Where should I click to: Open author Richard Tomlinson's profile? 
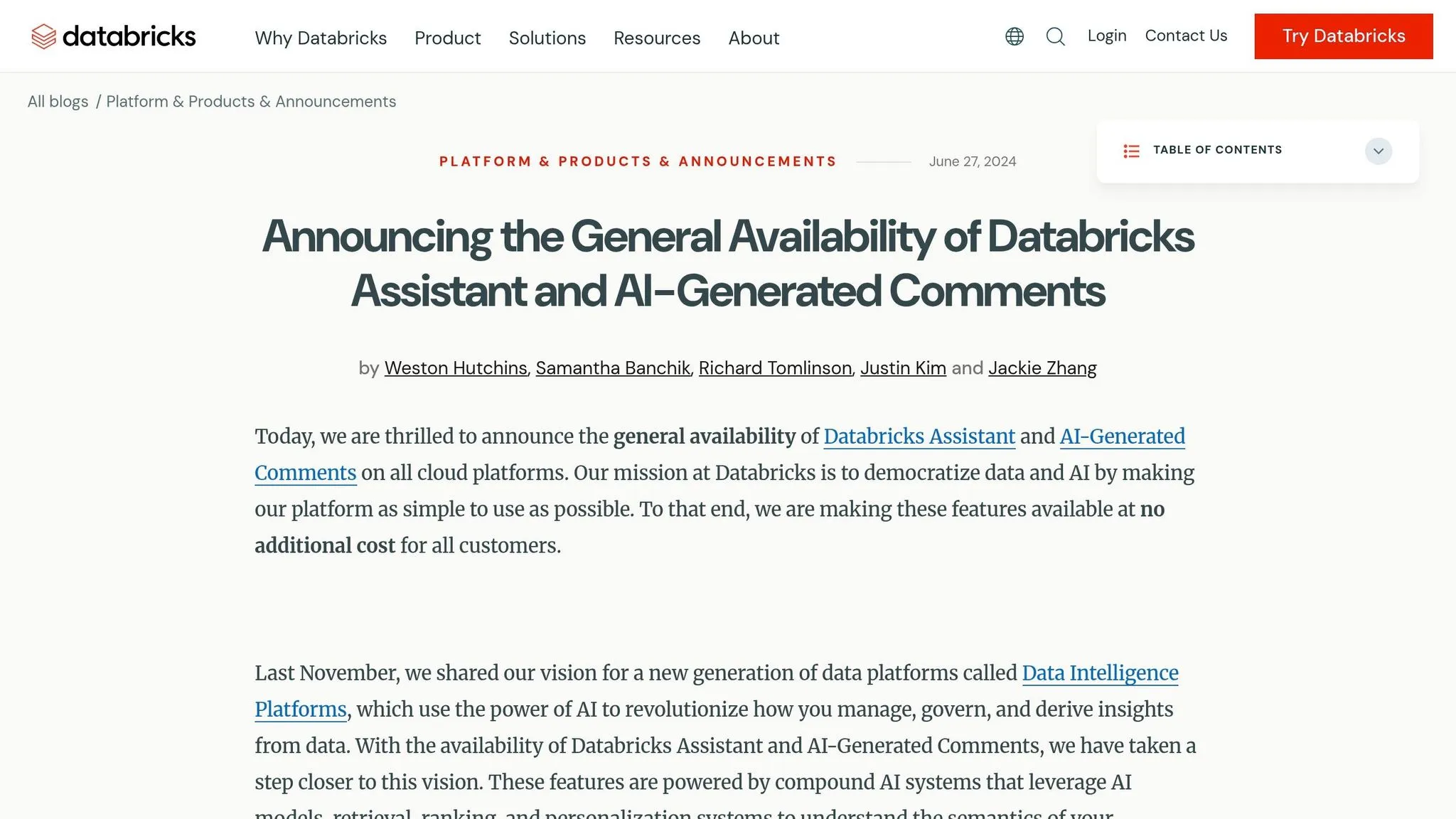pos(775,368)
